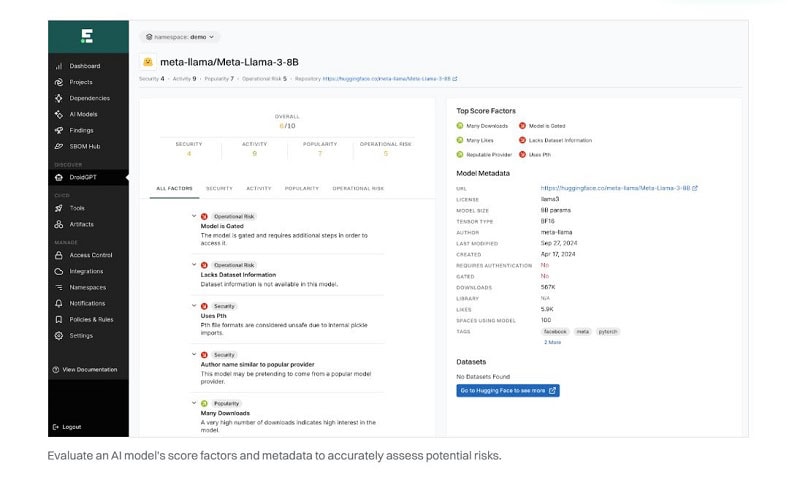Click the Tools rocket icon
Screen dimensions: 800x496
pyautogui.click(x=59, y=208)
